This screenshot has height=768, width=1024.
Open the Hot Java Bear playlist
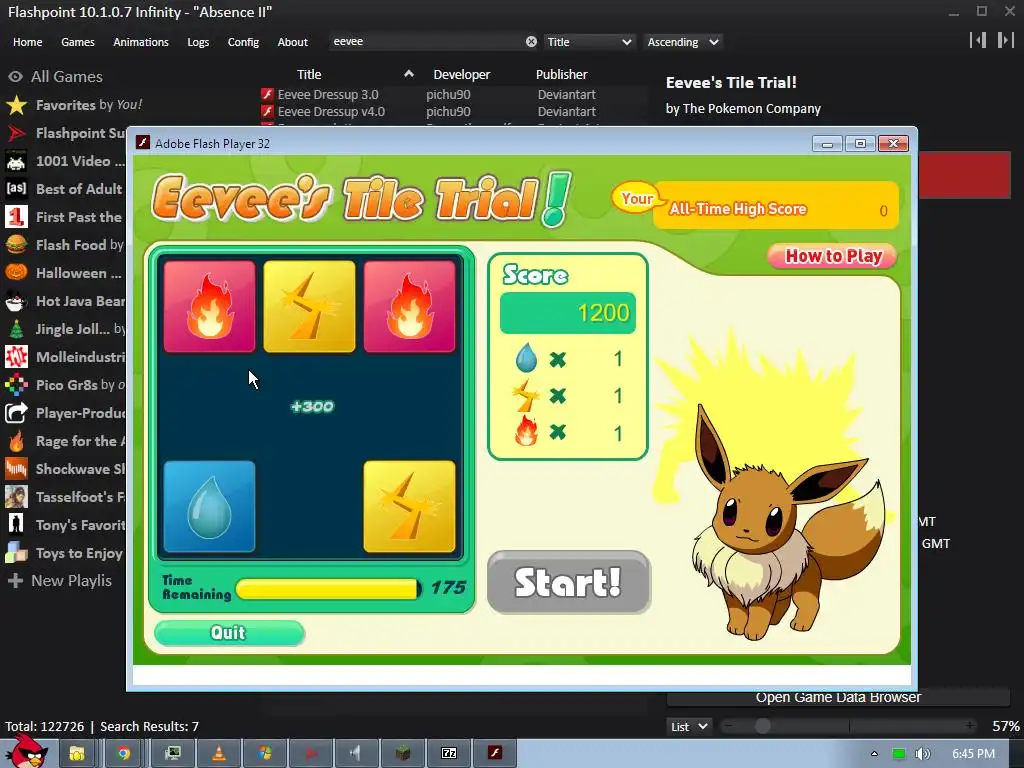(65, 301)
